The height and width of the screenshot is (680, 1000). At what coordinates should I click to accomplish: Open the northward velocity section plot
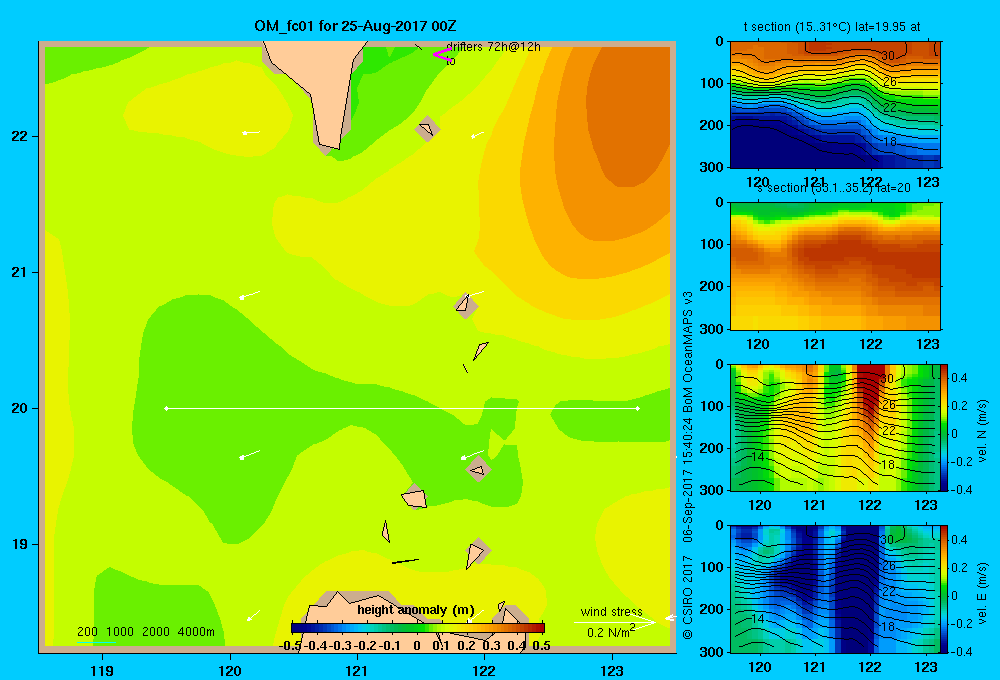(834, 427)
